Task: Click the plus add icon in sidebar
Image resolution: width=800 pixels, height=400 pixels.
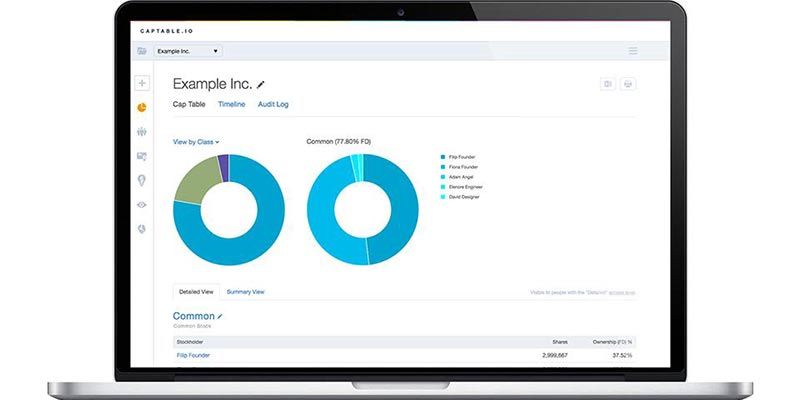Action: click(x=142, y=83)
